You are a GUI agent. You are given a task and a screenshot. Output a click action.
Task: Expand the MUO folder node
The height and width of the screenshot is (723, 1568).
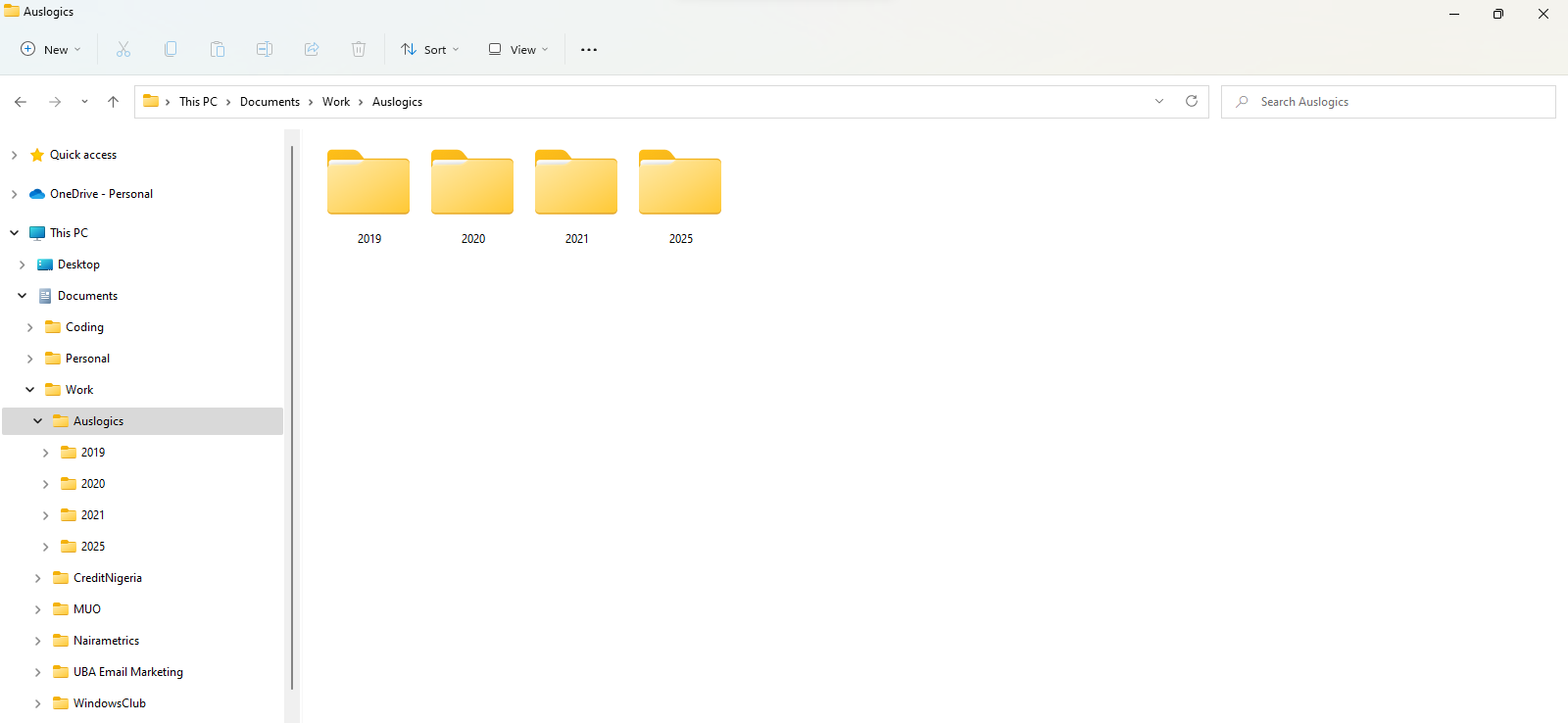click(x=38, y=609)
